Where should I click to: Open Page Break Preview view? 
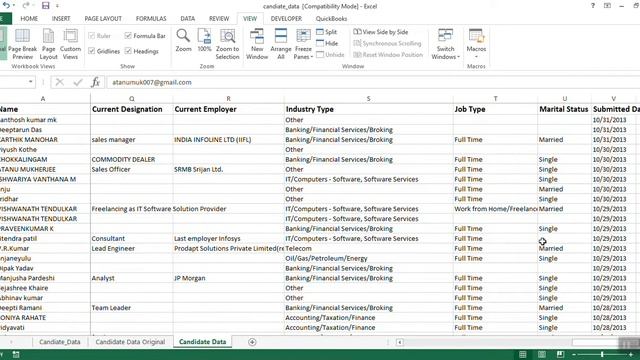22,44
